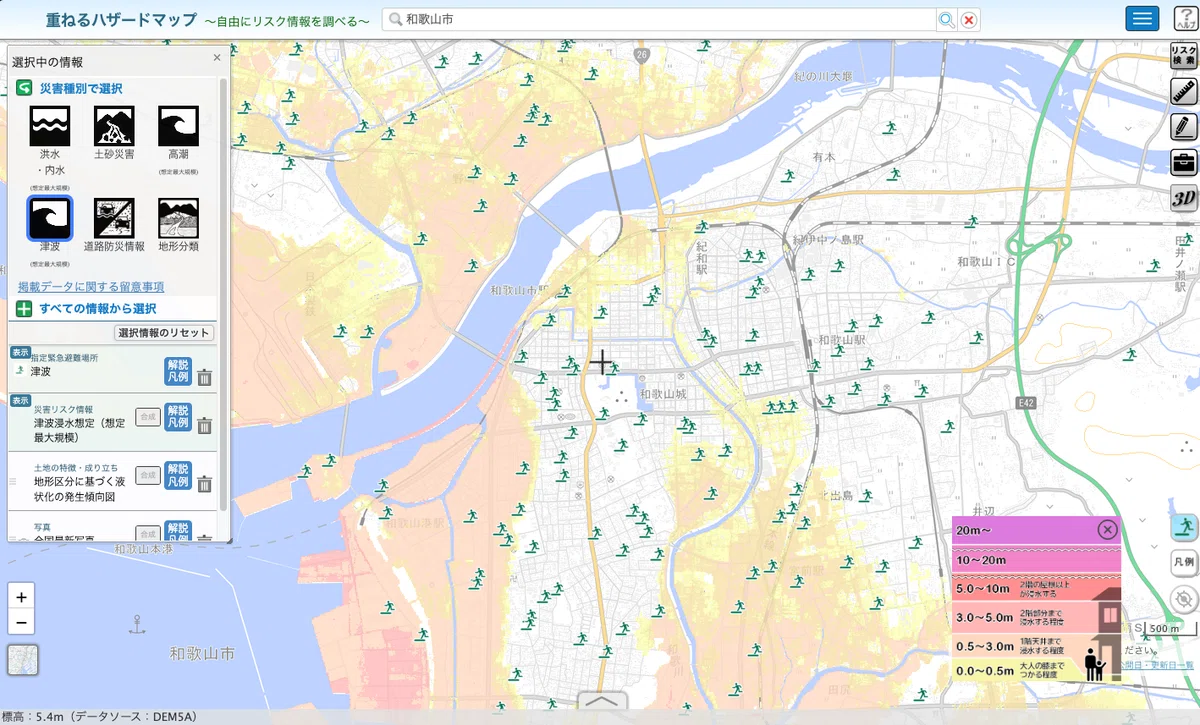
Task: Toggle 合成 for 地形区分 liquefaction layer
Action: coord(148,475)
